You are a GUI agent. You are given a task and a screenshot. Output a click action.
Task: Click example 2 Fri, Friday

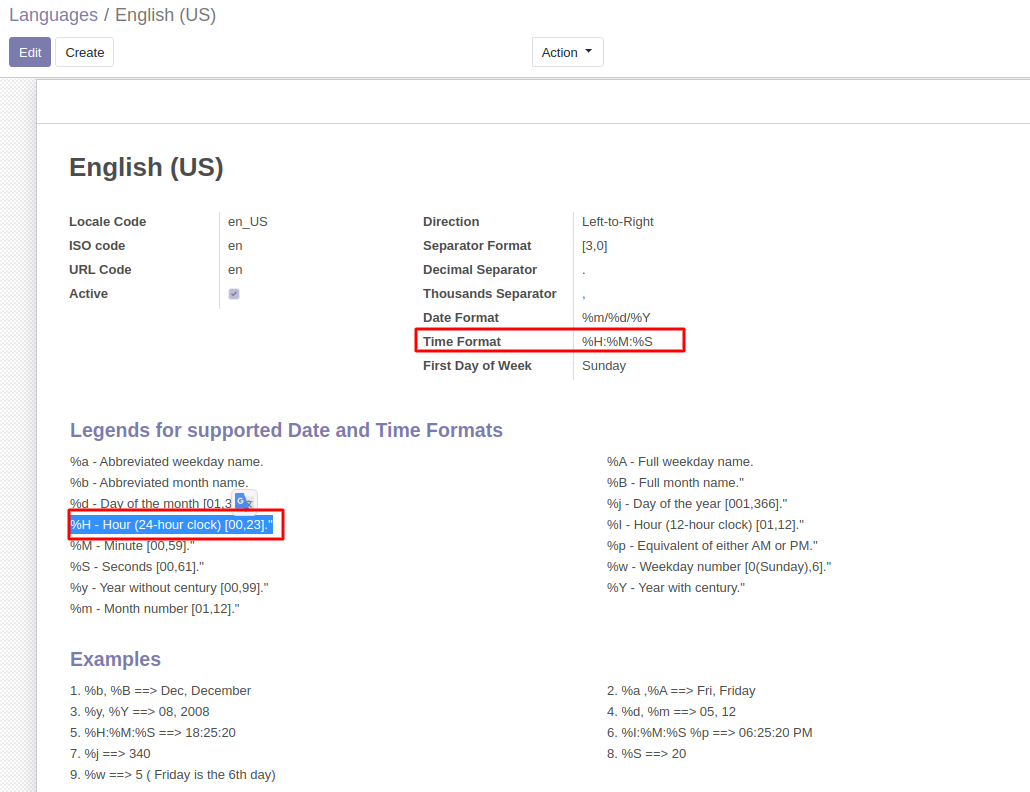[x=681, y=691]
